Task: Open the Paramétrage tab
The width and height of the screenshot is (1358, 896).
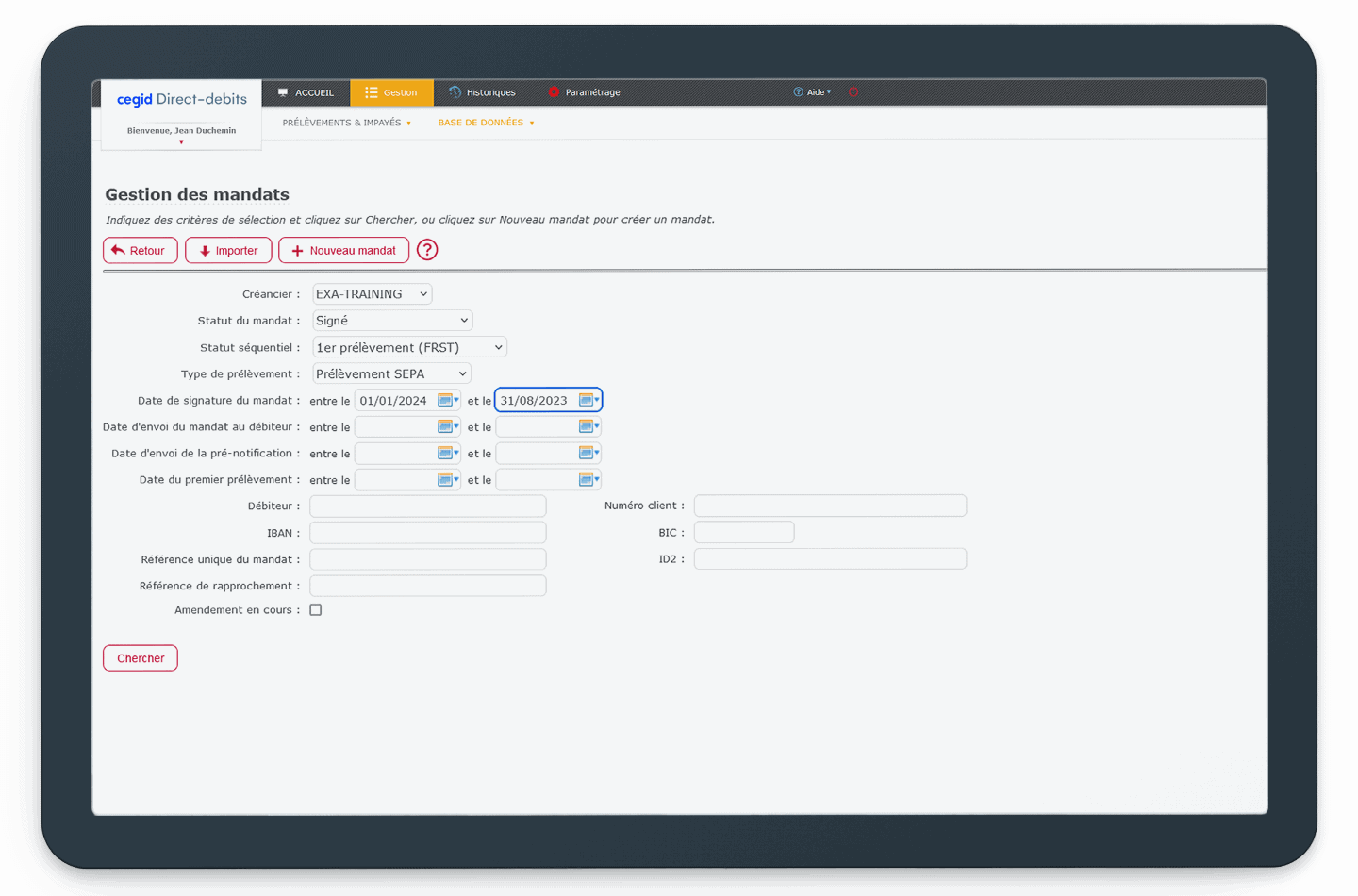Action: [x=584, y=92]
